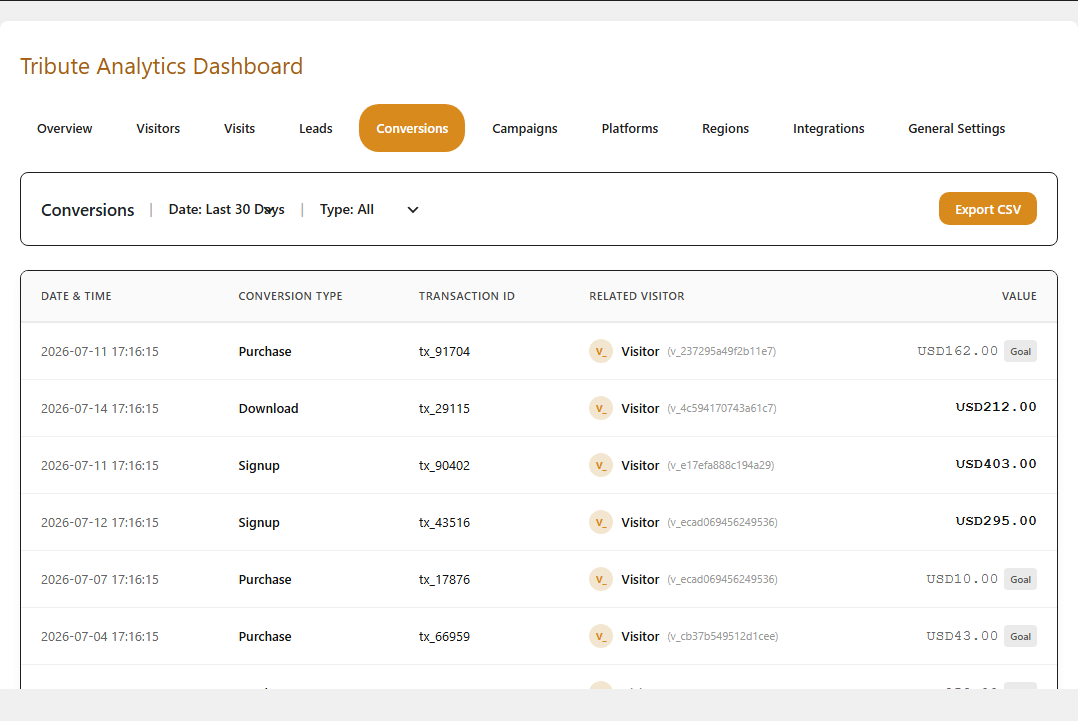
Task: Click visitor avatar icon for tx_91704 row
Action: 601,351
